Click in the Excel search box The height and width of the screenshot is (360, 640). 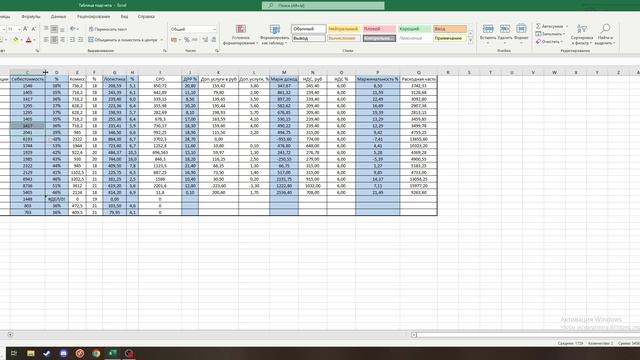click(323, 6)
